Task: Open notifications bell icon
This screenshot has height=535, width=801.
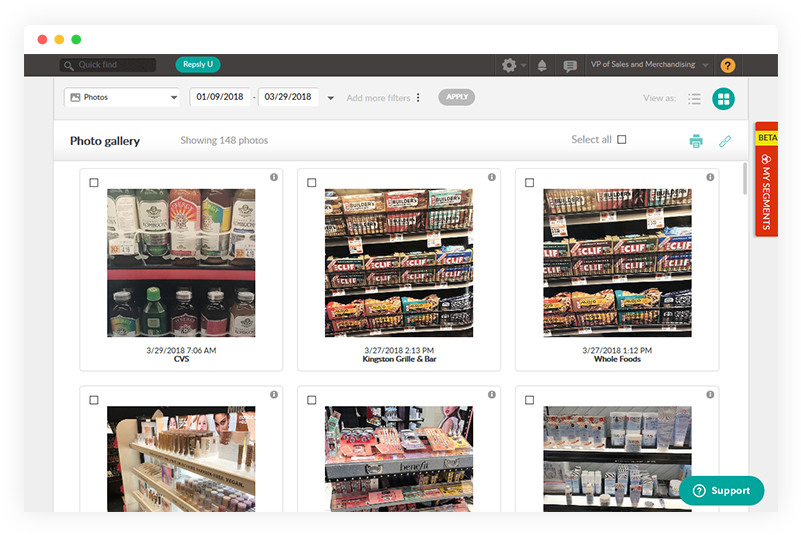Action: 542,65
